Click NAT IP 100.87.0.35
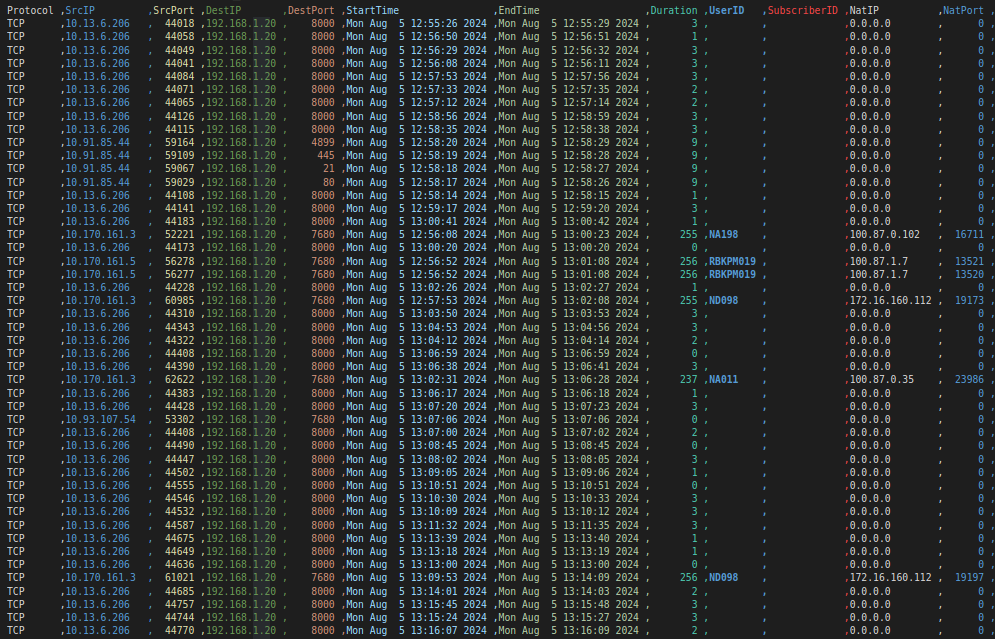The image size is (995, 639). point(881,379)
